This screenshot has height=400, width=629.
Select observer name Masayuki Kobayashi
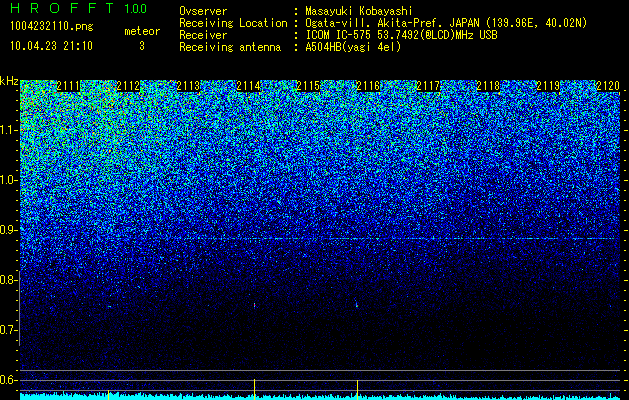pyautogui.click(x=359, y=11)
